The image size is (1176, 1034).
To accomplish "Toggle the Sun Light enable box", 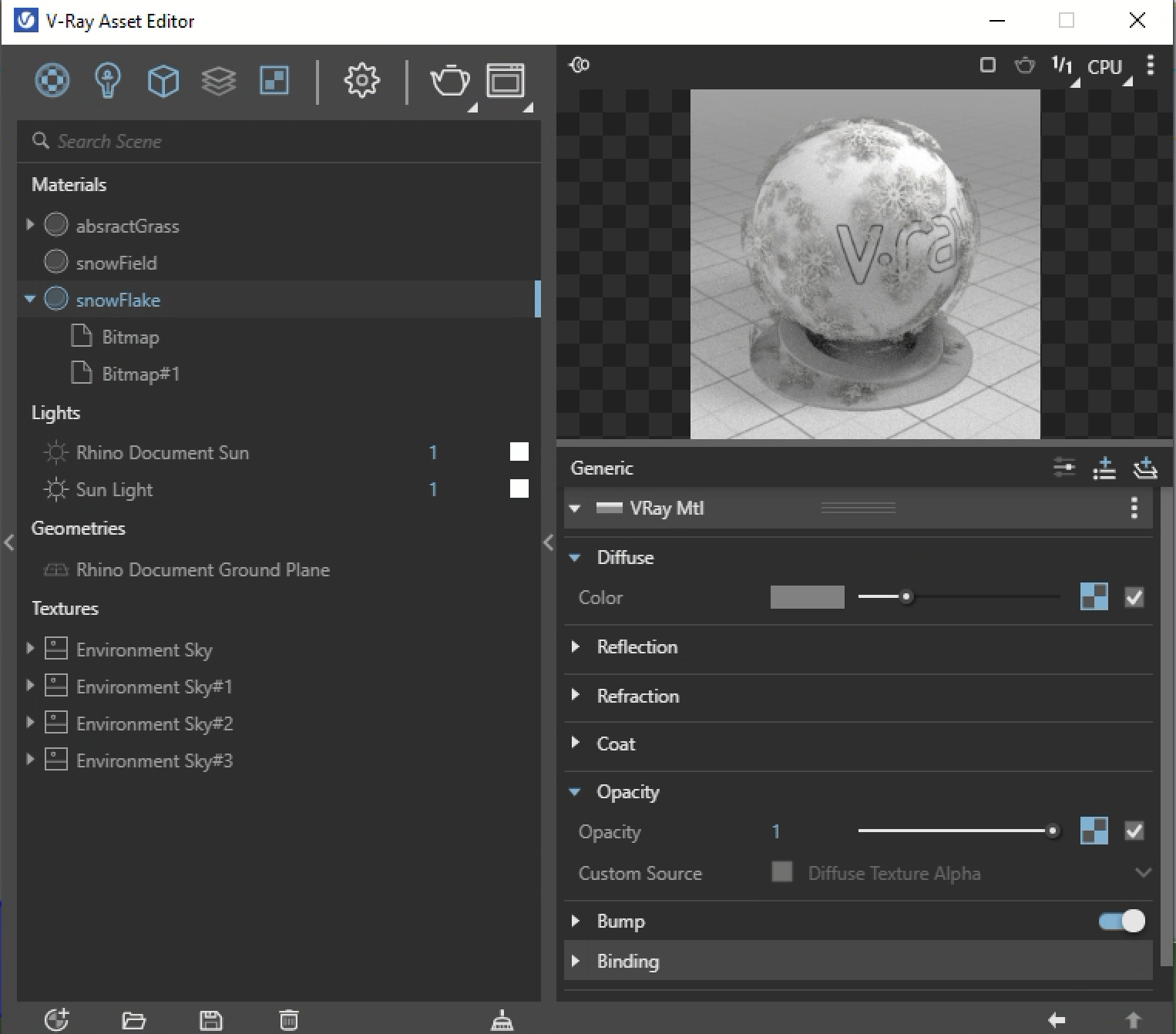I will tap(519, 488).
